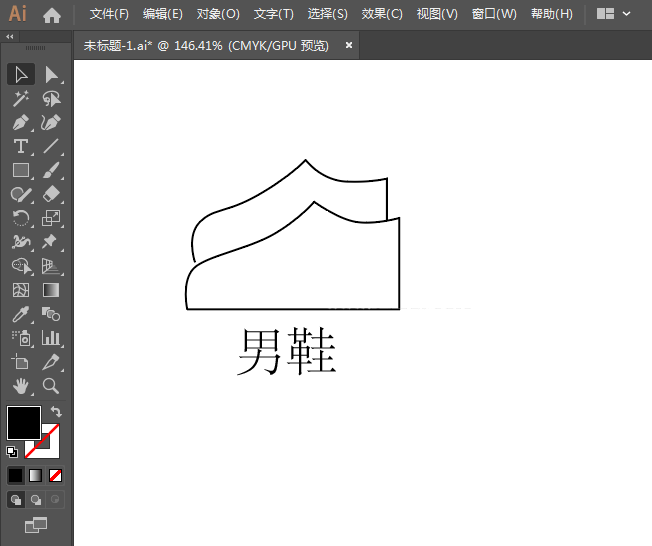Select the Hand tool

(x=21, y=386)
